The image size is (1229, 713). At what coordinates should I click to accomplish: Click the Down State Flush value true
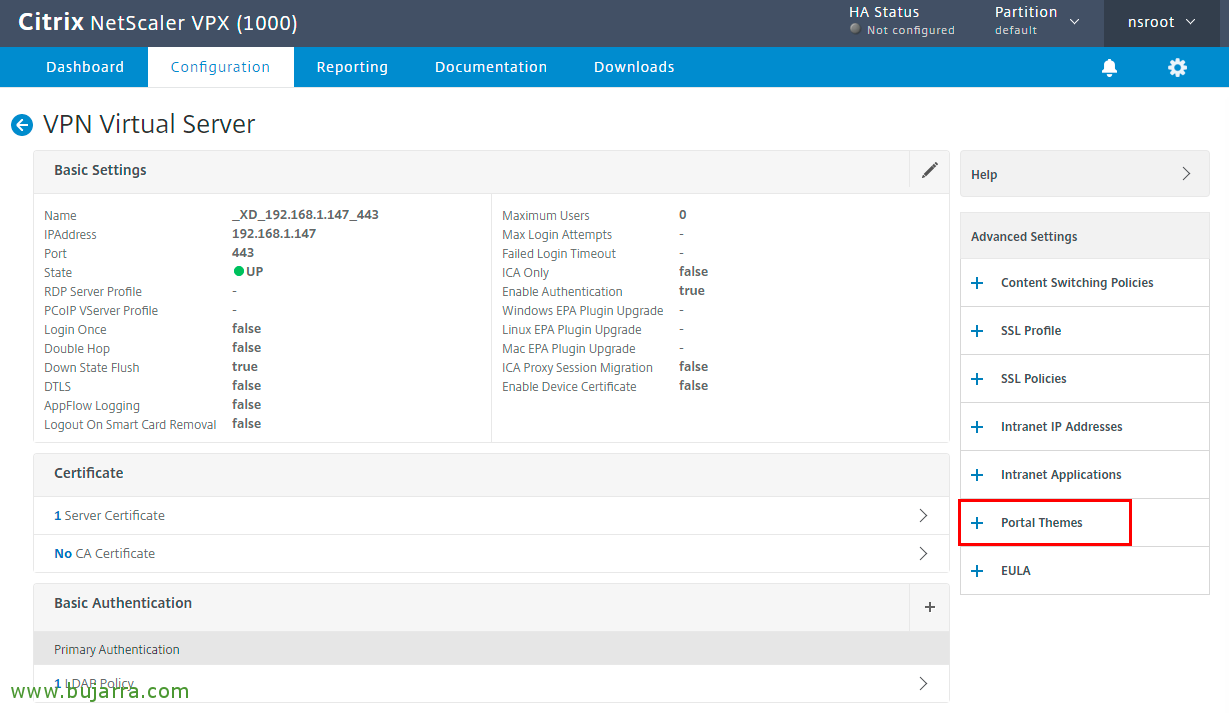[245, 367]
